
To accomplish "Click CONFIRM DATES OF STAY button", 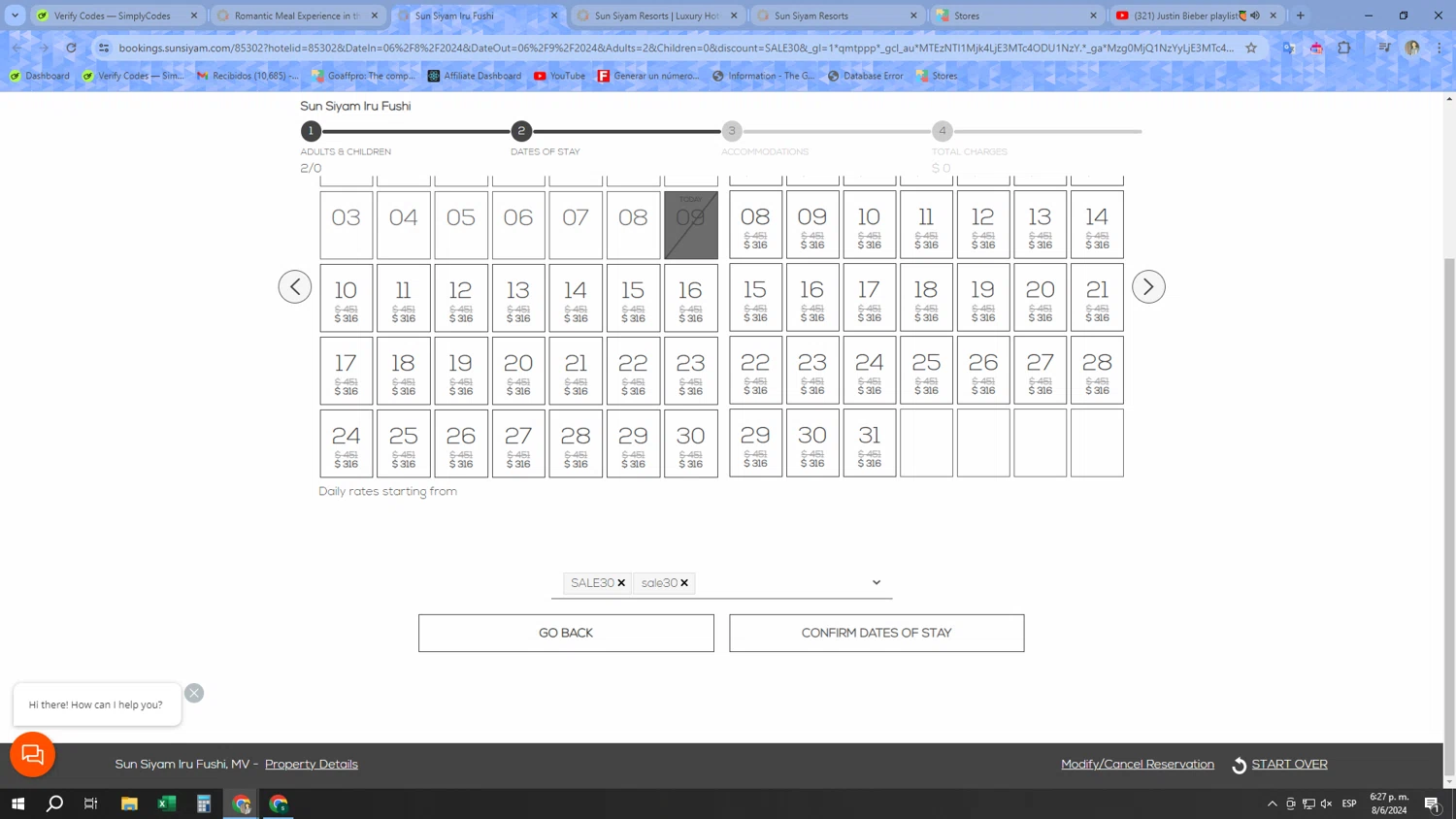I will click(877, 633).
